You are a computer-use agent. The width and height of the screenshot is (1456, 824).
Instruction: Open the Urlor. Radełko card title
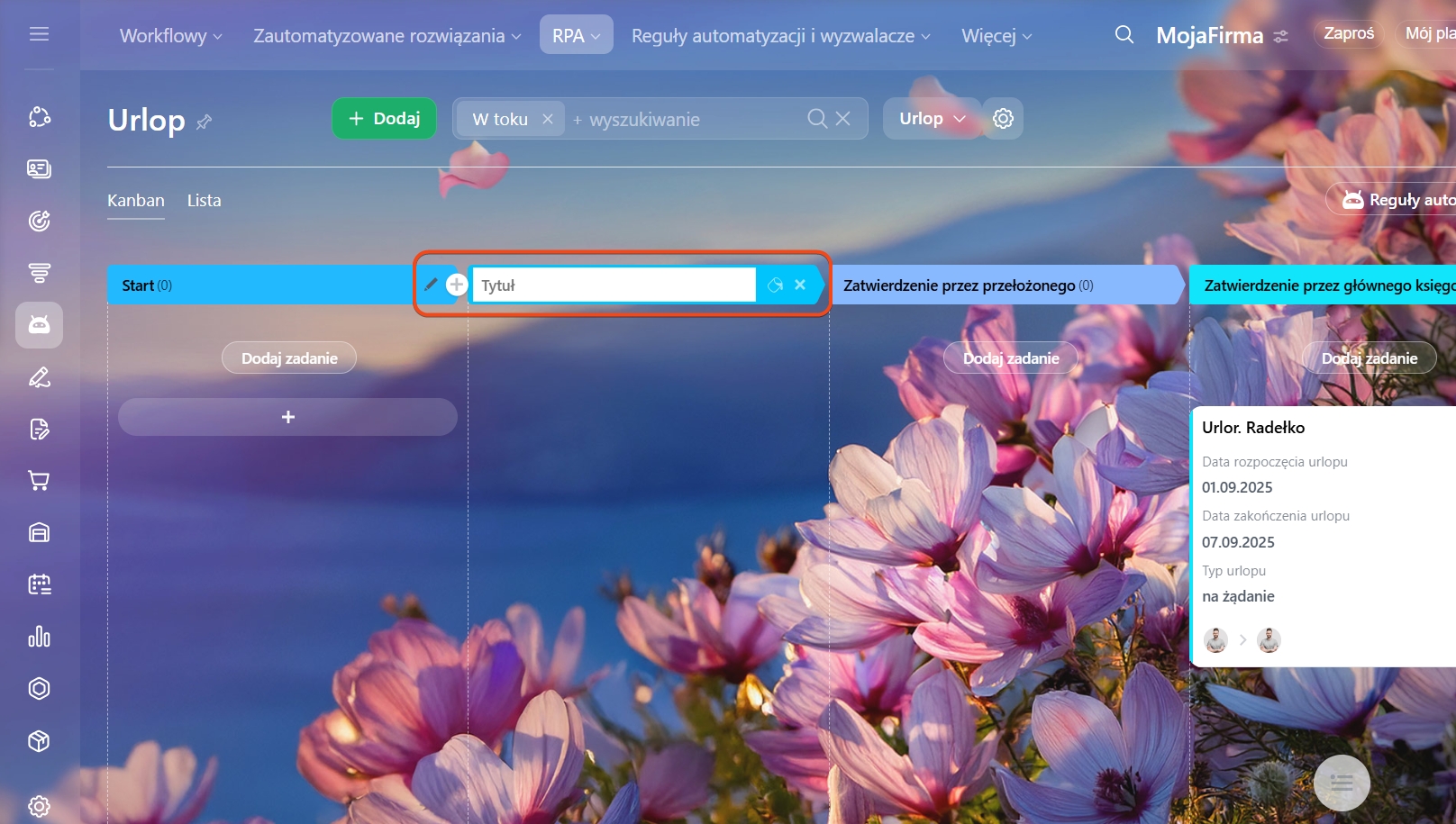1253,428
